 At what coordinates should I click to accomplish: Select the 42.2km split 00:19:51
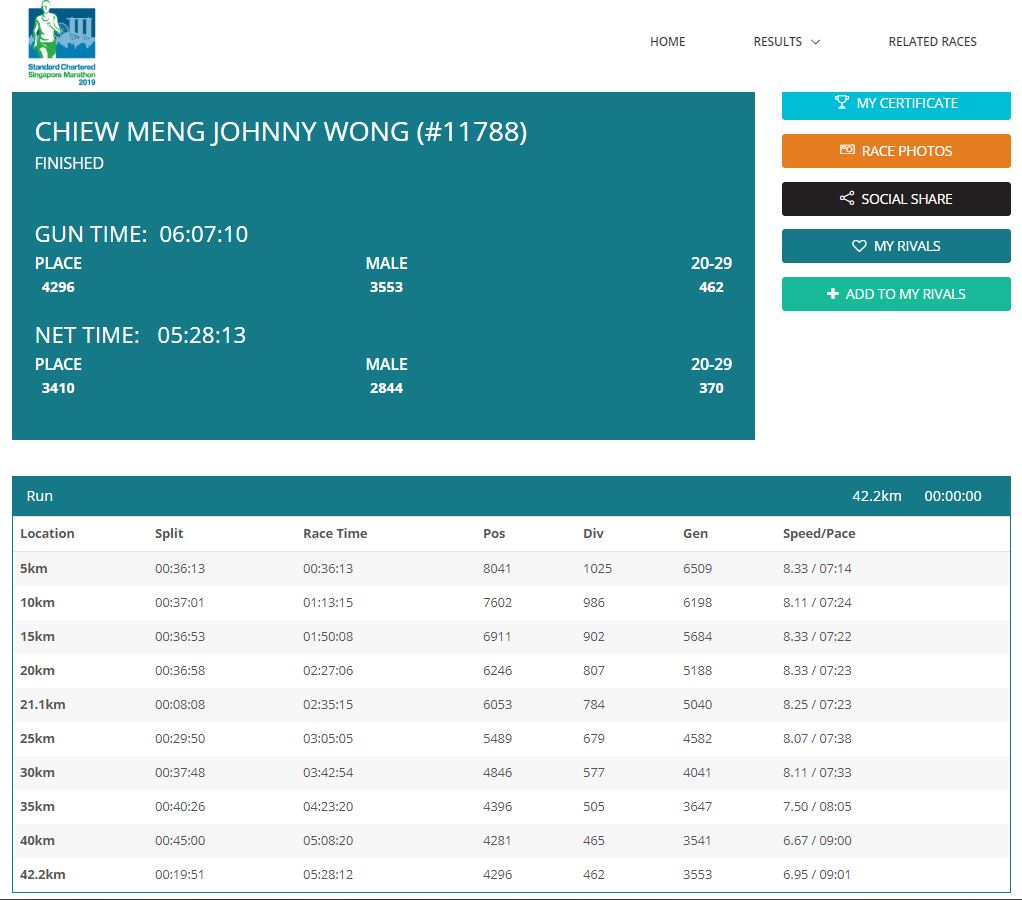coord(179,874)
